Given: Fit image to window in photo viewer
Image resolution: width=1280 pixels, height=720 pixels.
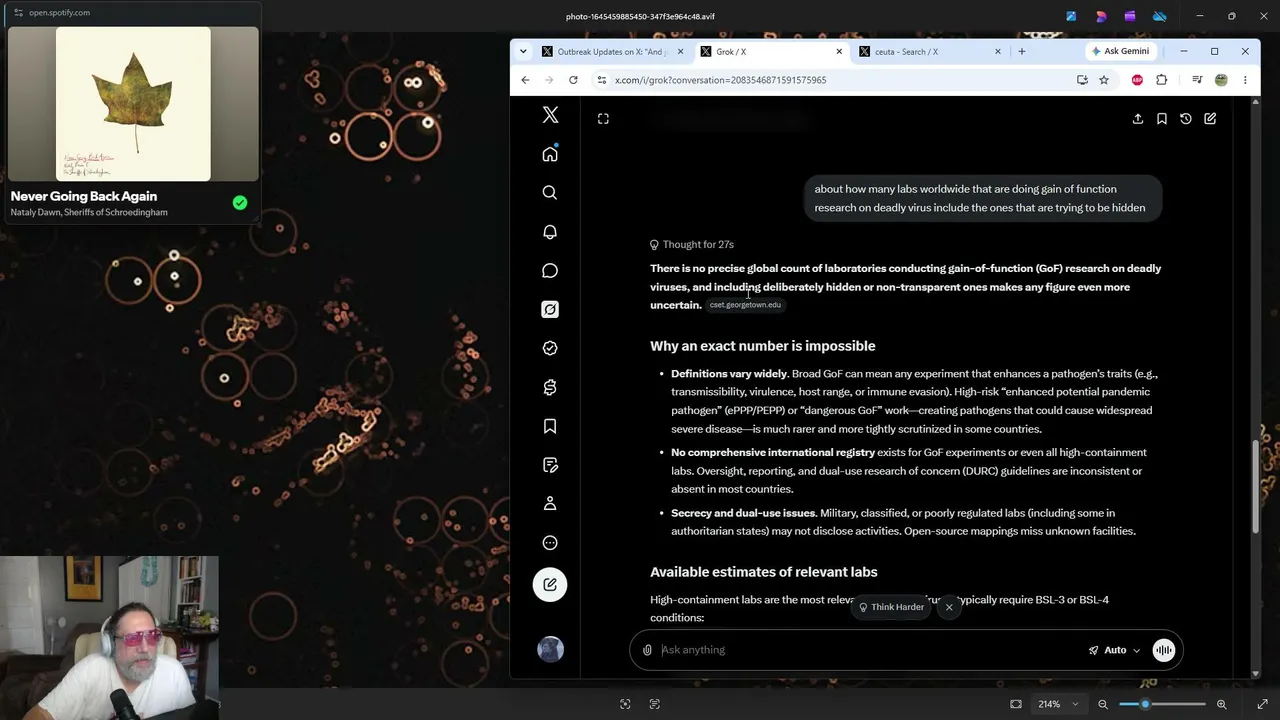Looking at the screenshot, I should (x=1016, y=704).
